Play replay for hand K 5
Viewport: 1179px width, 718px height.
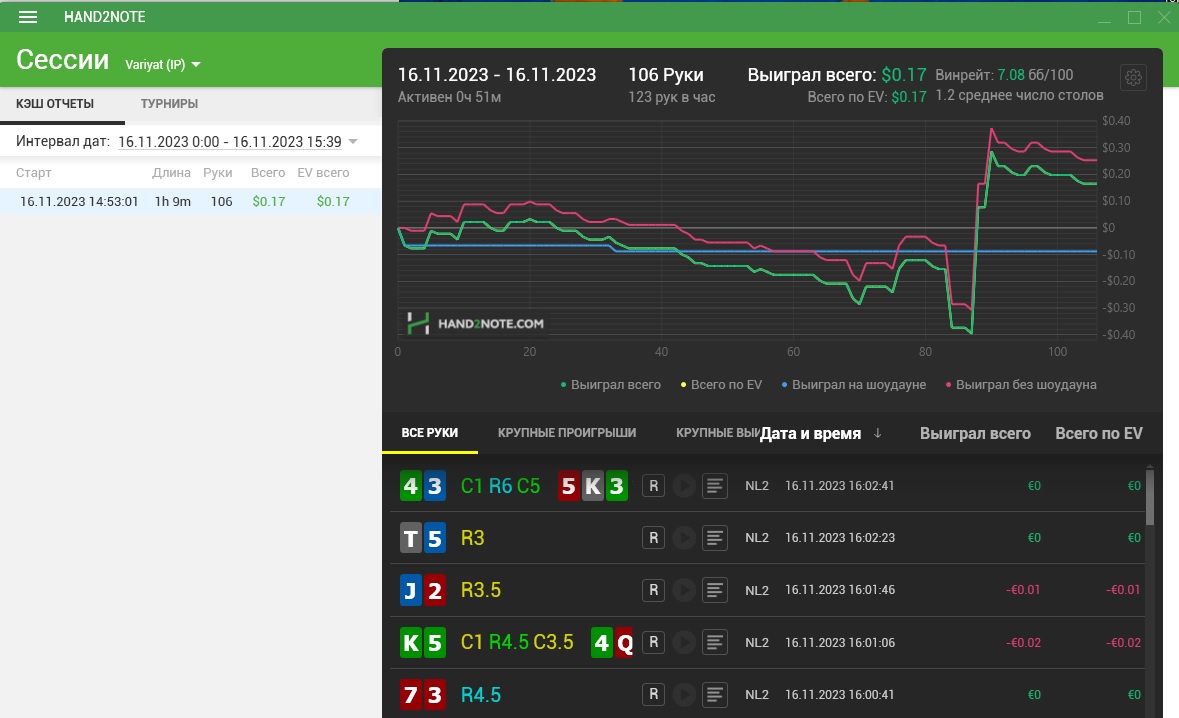coord(684,642)
